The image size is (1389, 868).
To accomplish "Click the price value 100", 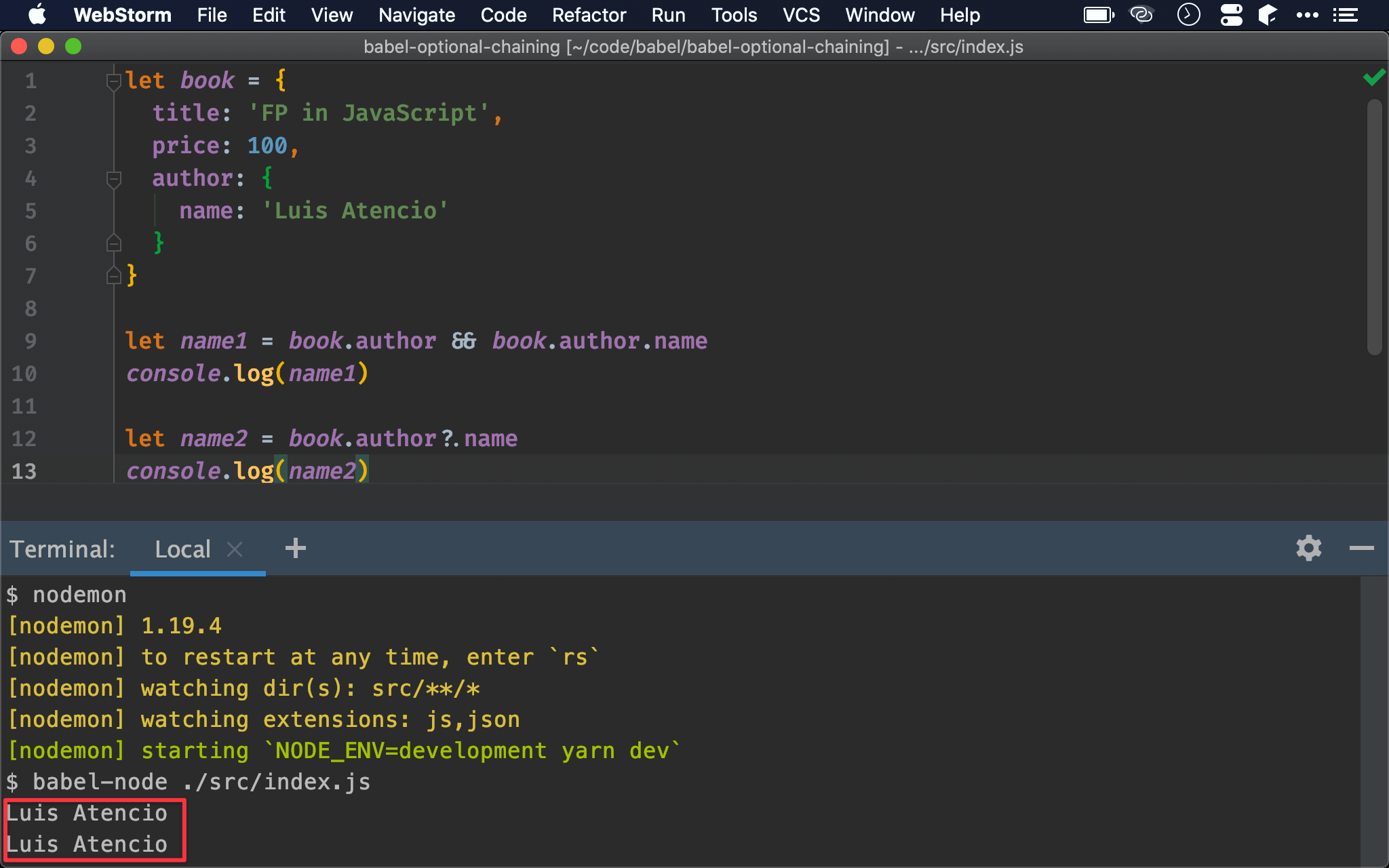I will (267, 145).
